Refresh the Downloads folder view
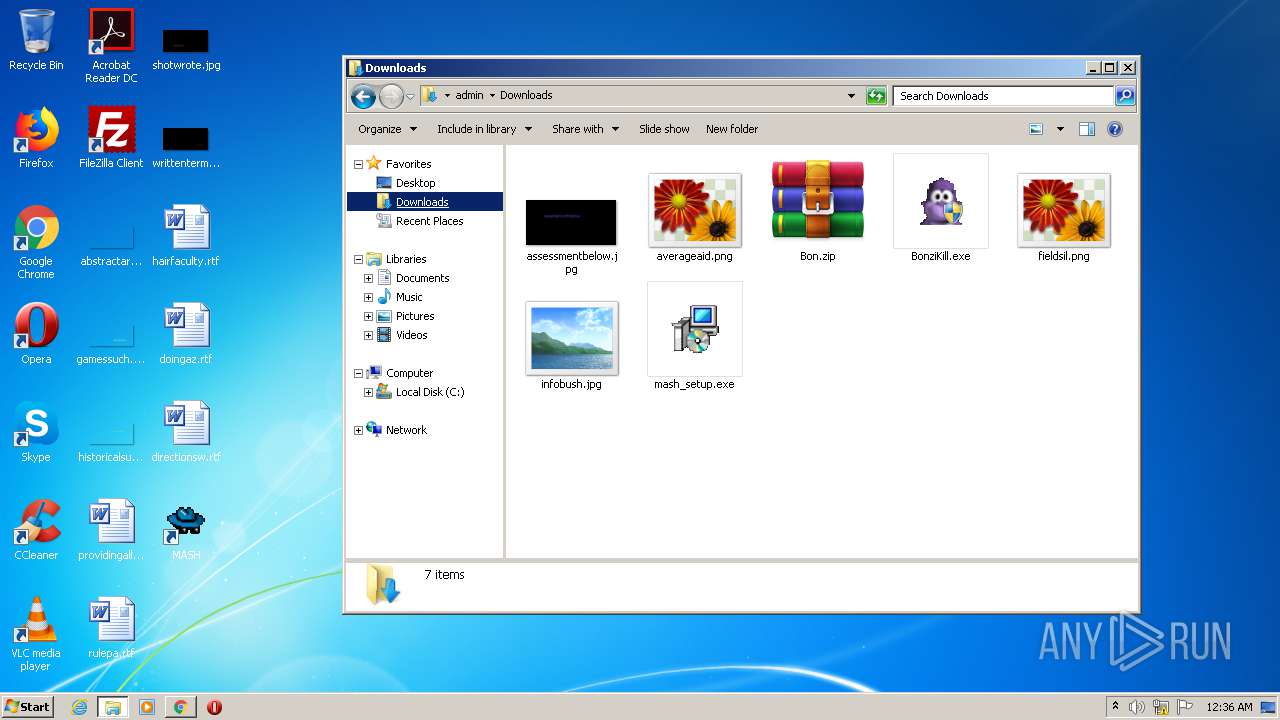Screen dimensions: 1280x720 [x=876, y=96]
